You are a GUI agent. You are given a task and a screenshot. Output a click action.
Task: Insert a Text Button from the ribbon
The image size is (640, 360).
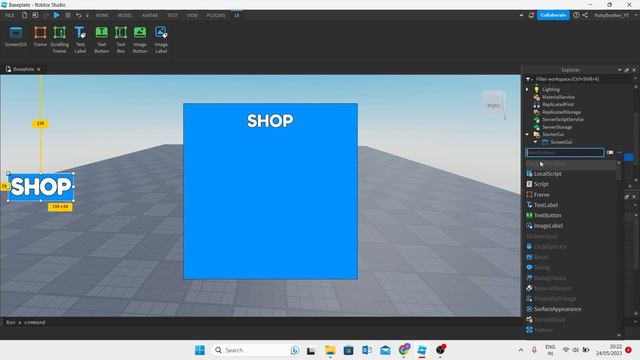click(x=101, y=40)
